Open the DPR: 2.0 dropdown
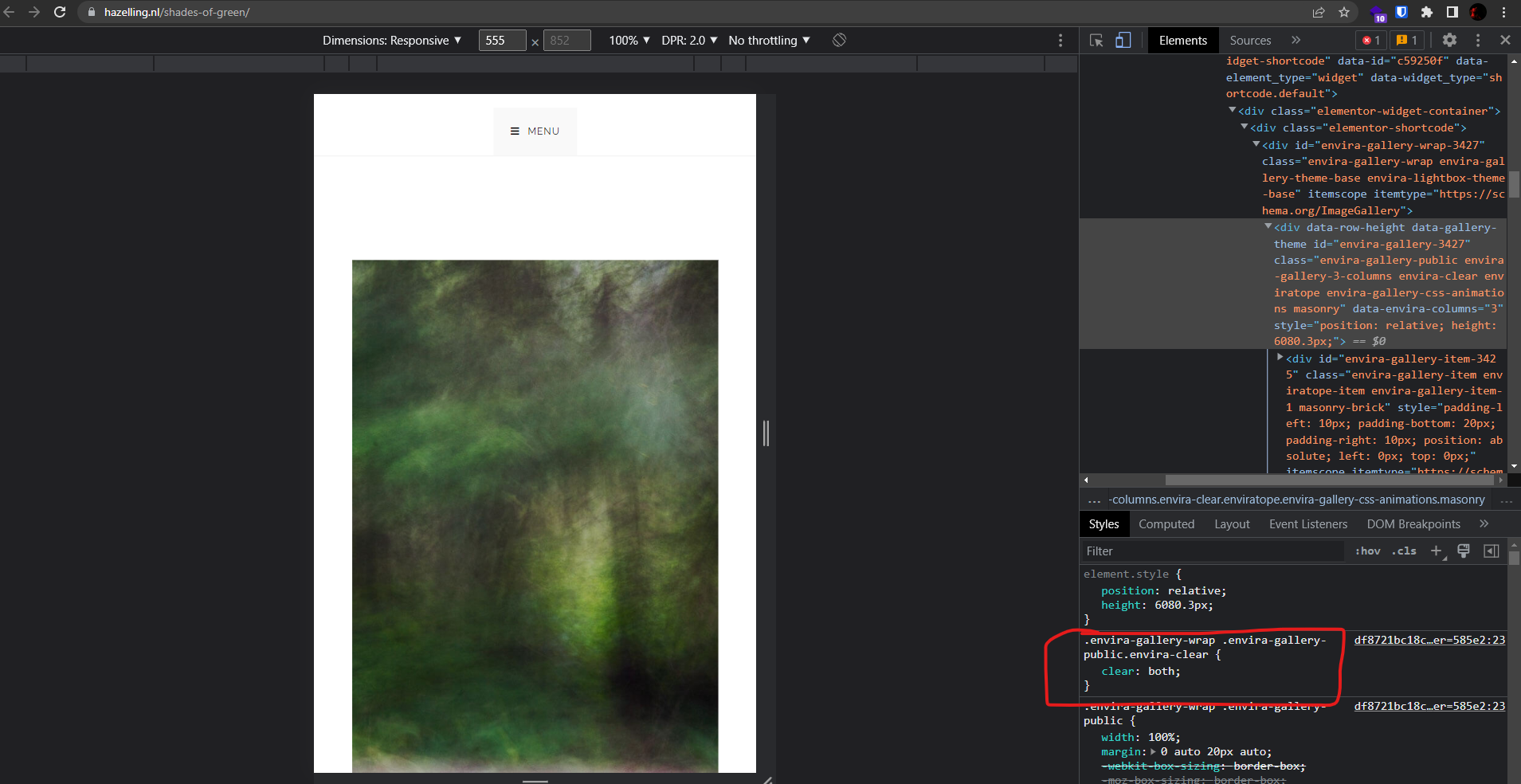The width and height of the screenshot is (1521, 784). (689, 41)
